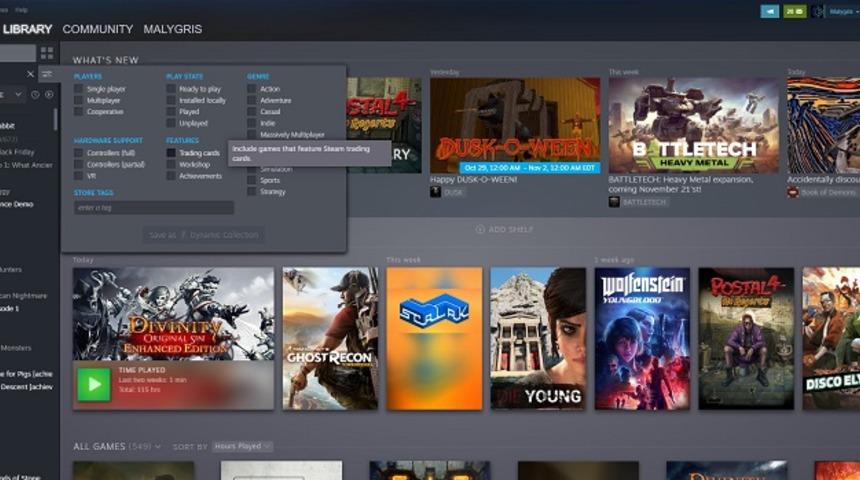Expand the sidebar collection dropdown arrow

18,94
